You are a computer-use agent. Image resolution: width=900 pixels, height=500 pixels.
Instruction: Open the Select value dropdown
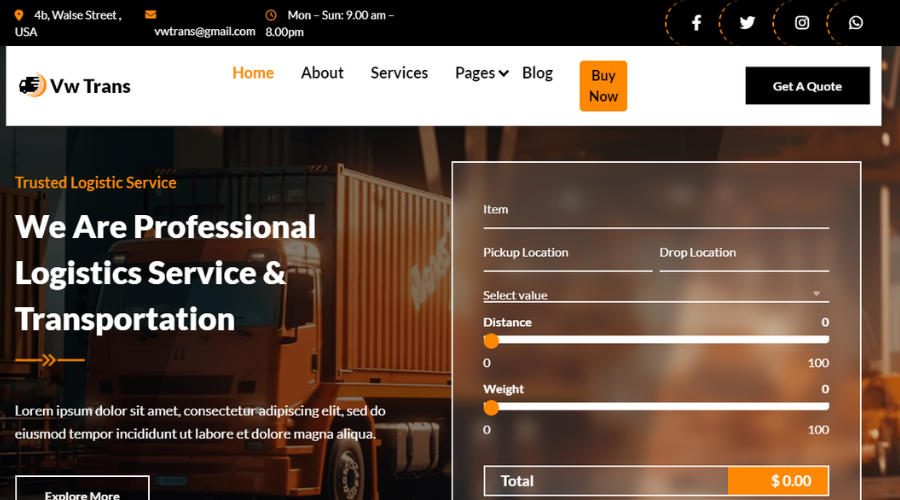coord(656,294)
